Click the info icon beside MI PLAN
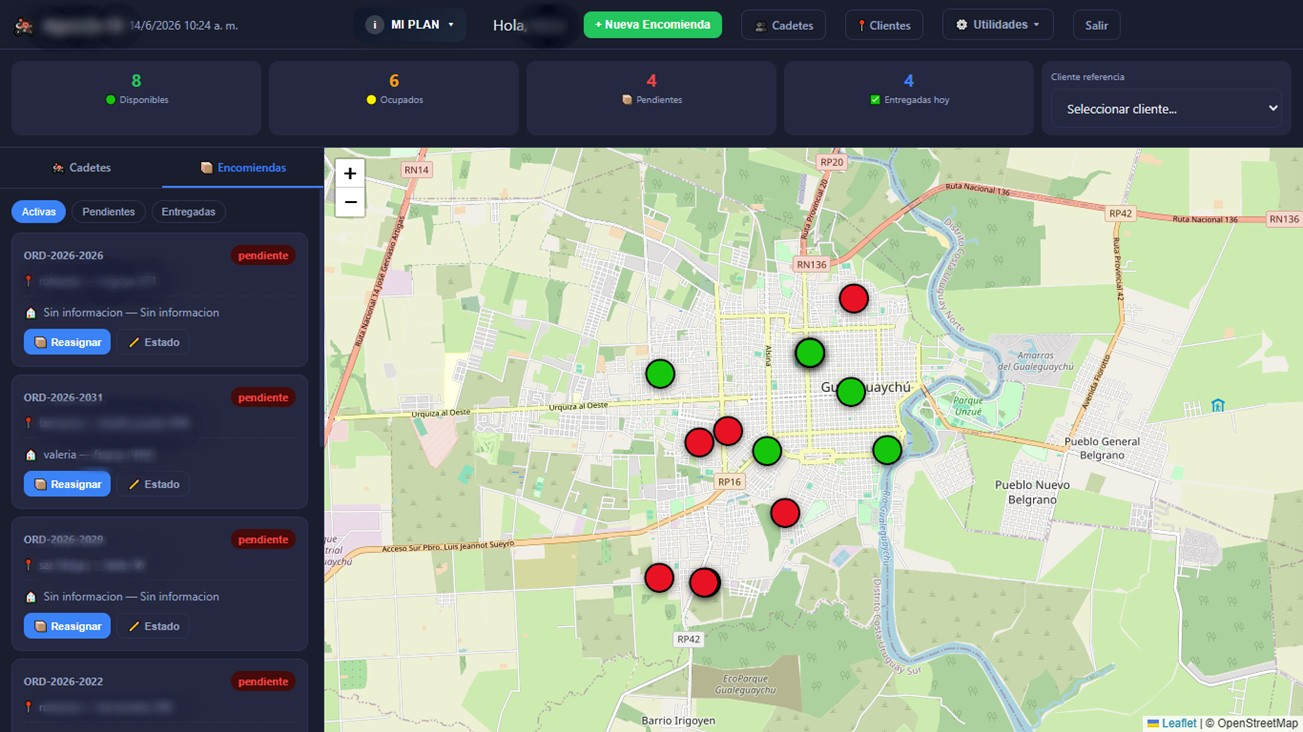 pos(375,25)
